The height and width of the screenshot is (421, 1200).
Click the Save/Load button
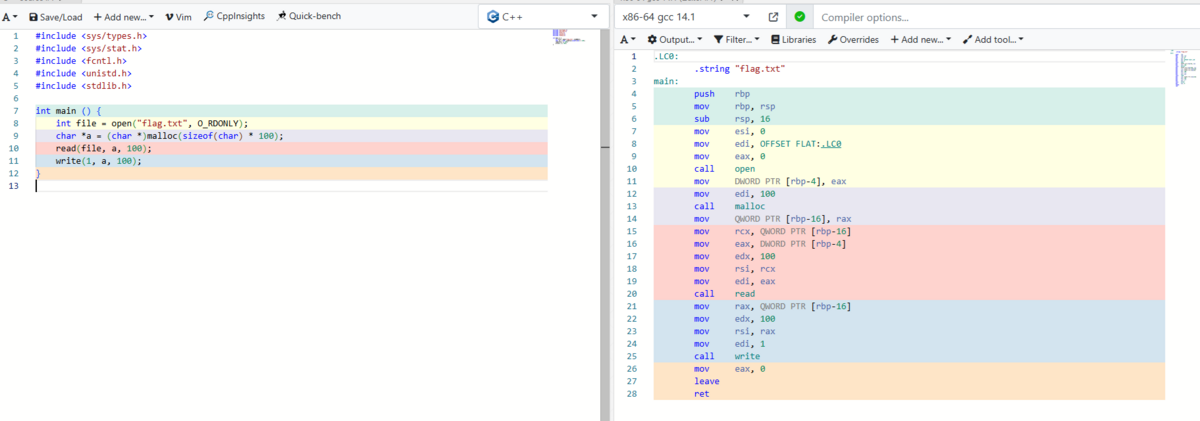click(55, 17)
